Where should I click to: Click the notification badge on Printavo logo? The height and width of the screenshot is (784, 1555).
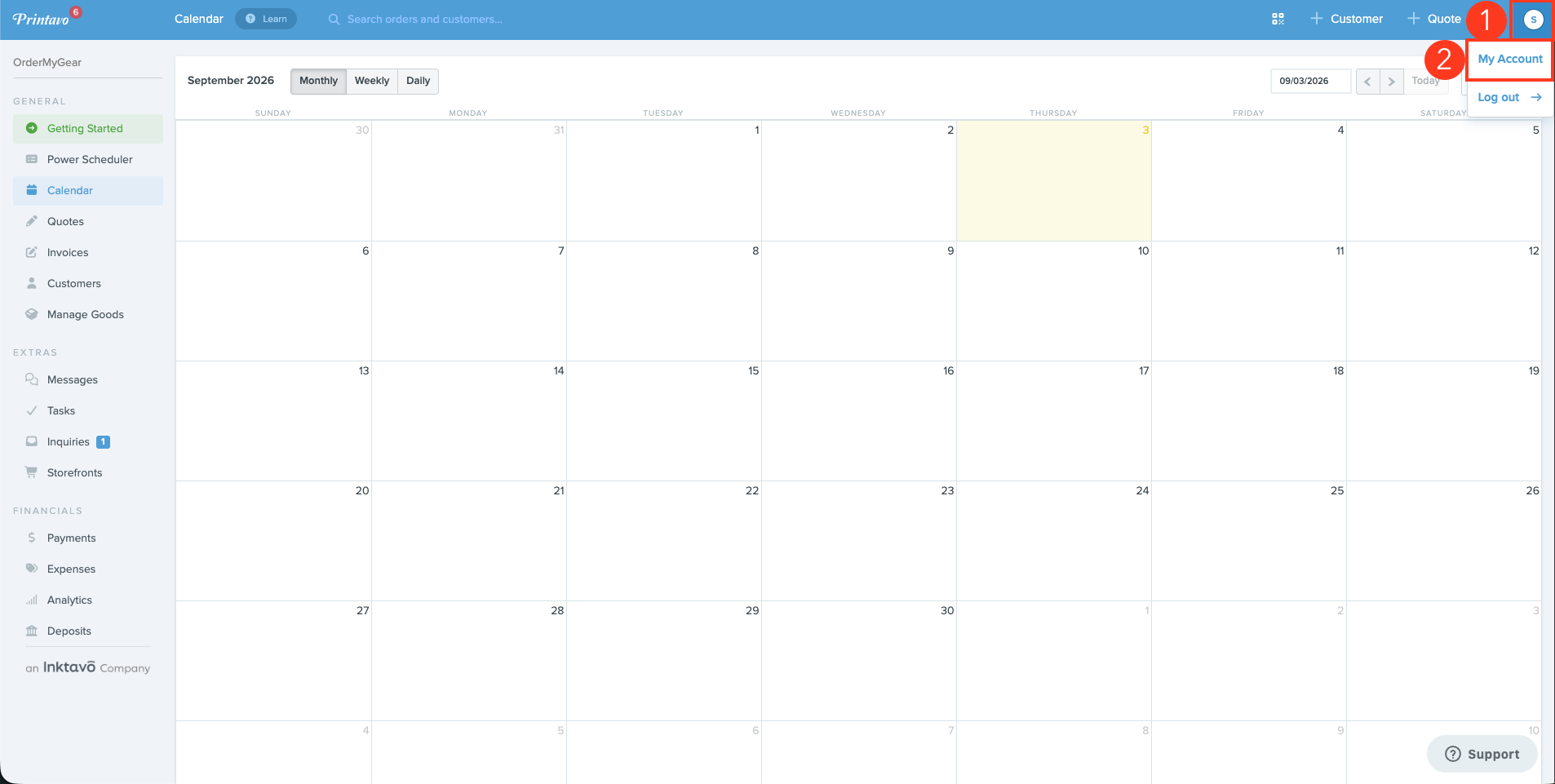76,12
